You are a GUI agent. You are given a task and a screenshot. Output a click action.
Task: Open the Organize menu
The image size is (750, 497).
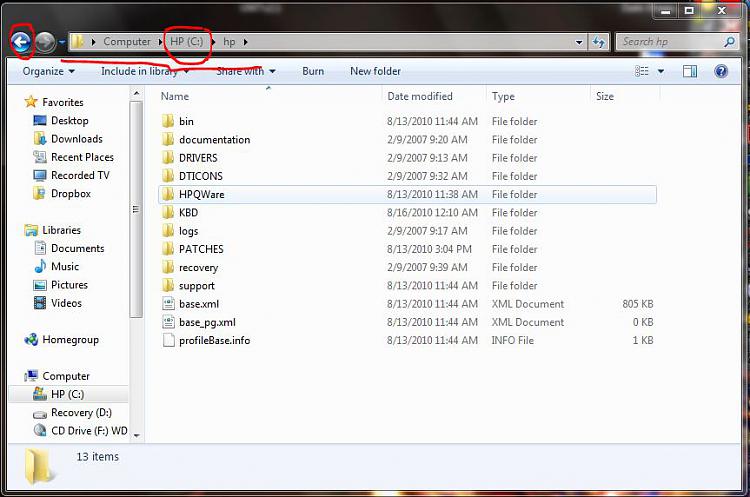click(x=48, y=71)
